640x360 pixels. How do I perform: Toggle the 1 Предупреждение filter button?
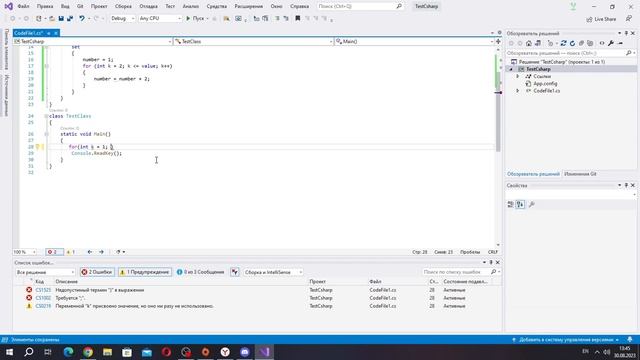click(145, 272)
